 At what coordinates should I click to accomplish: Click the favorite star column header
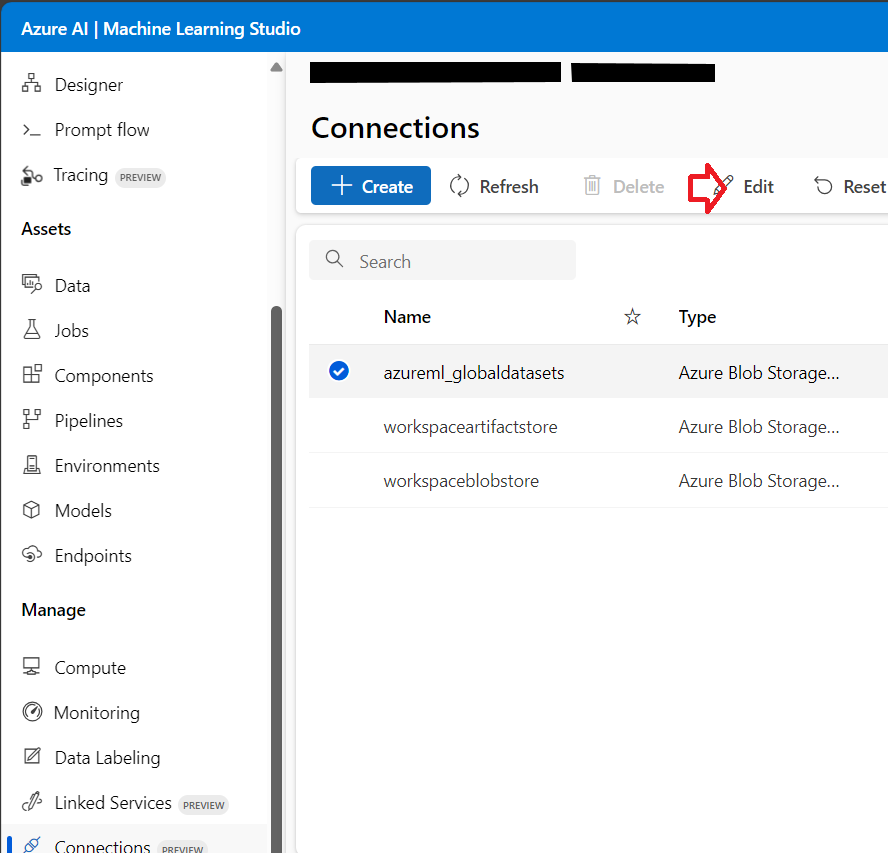632,317
